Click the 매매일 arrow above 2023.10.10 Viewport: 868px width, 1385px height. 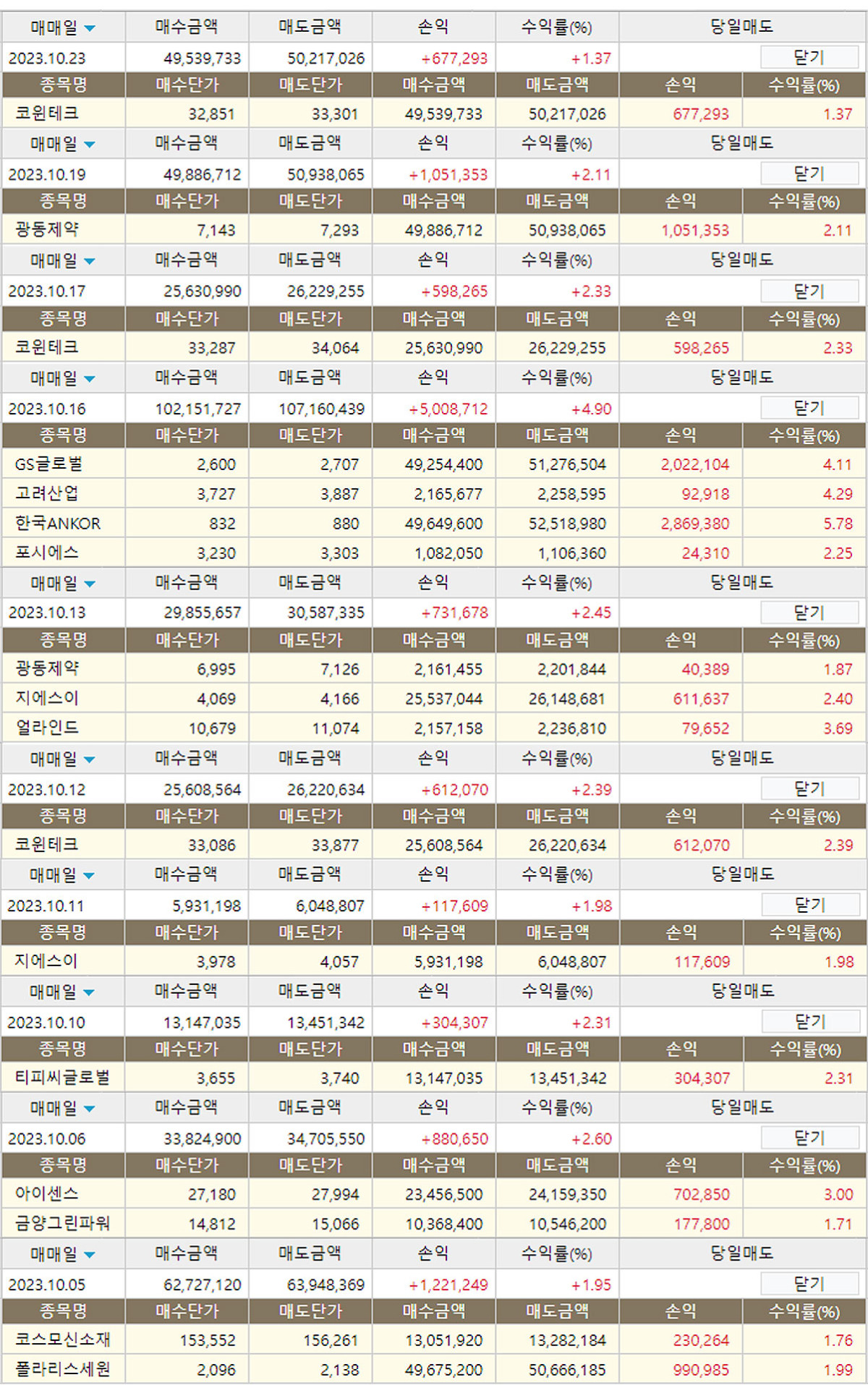pyautogui.click(x=90, y=993)
